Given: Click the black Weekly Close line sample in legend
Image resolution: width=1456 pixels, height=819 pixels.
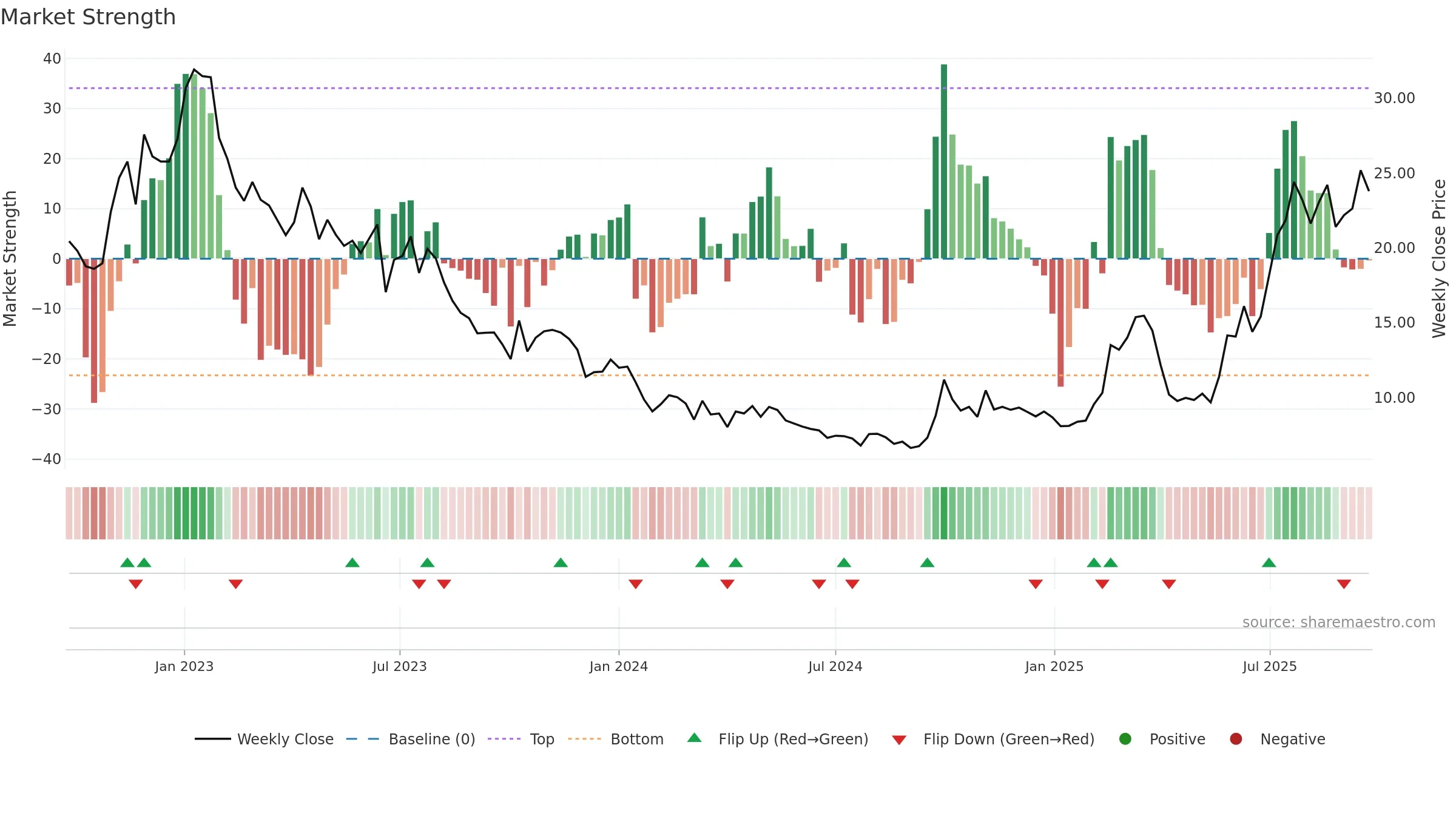Looking at the screenshot, I should [x=213, y=739].
